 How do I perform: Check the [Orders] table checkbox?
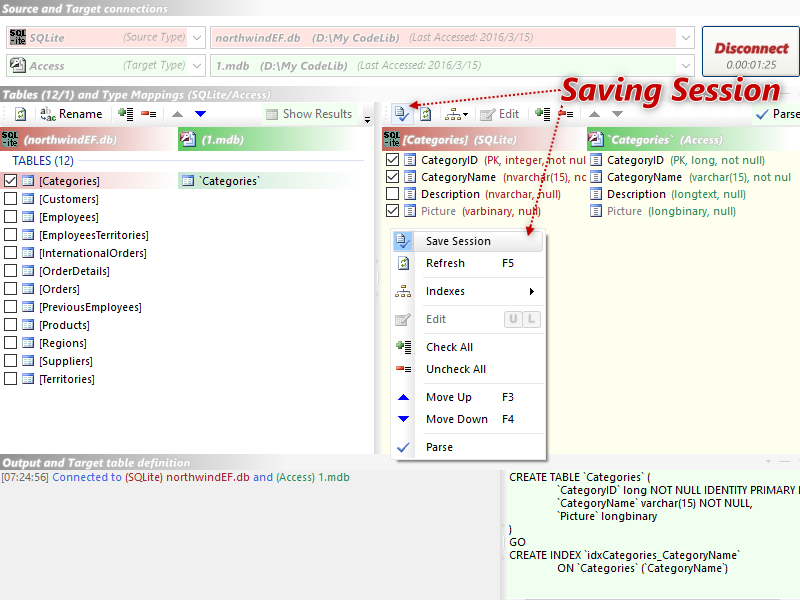pyautogui.click(x=10, y=288)
